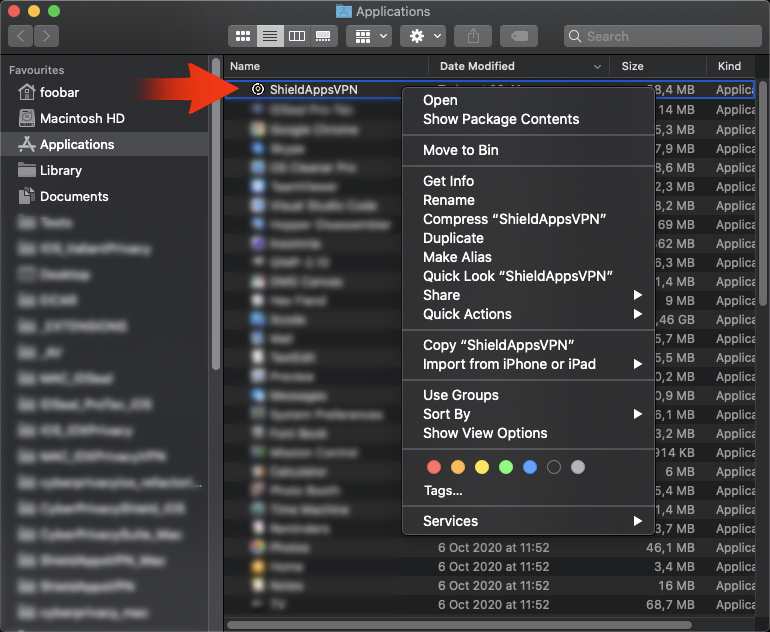Click the Edit Tags toolbar button
The image size is (770, 632).
click(x=519, y=36)
